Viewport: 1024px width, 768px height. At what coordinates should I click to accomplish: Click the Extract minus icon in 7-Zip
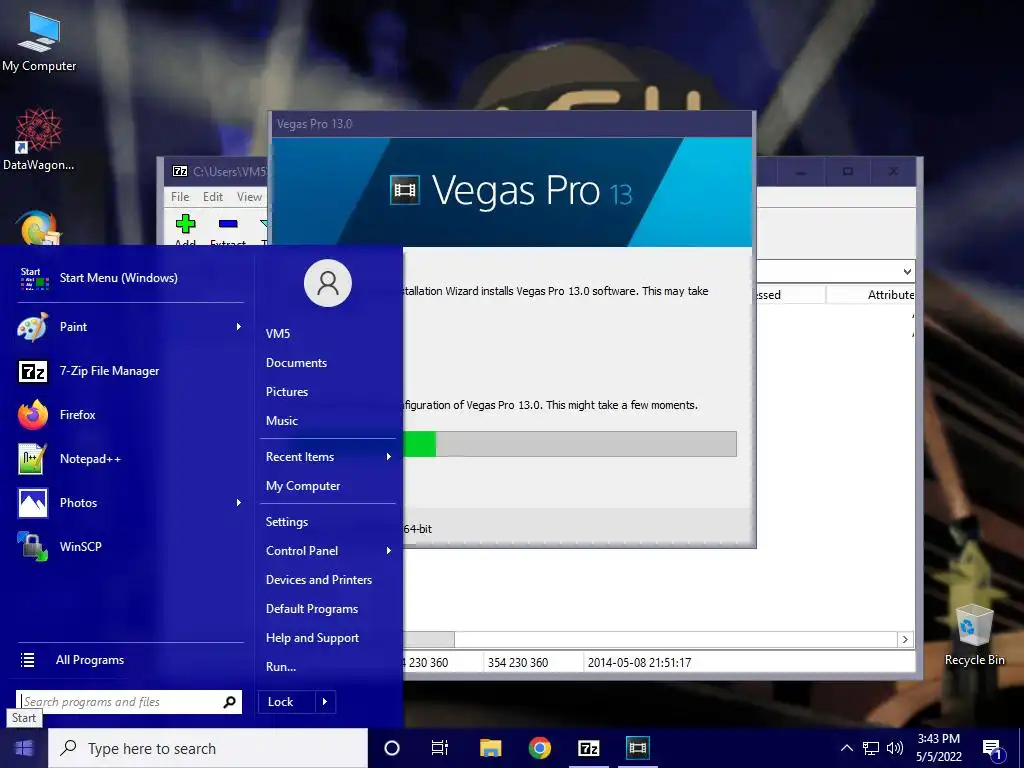click(x=228, y=223)
